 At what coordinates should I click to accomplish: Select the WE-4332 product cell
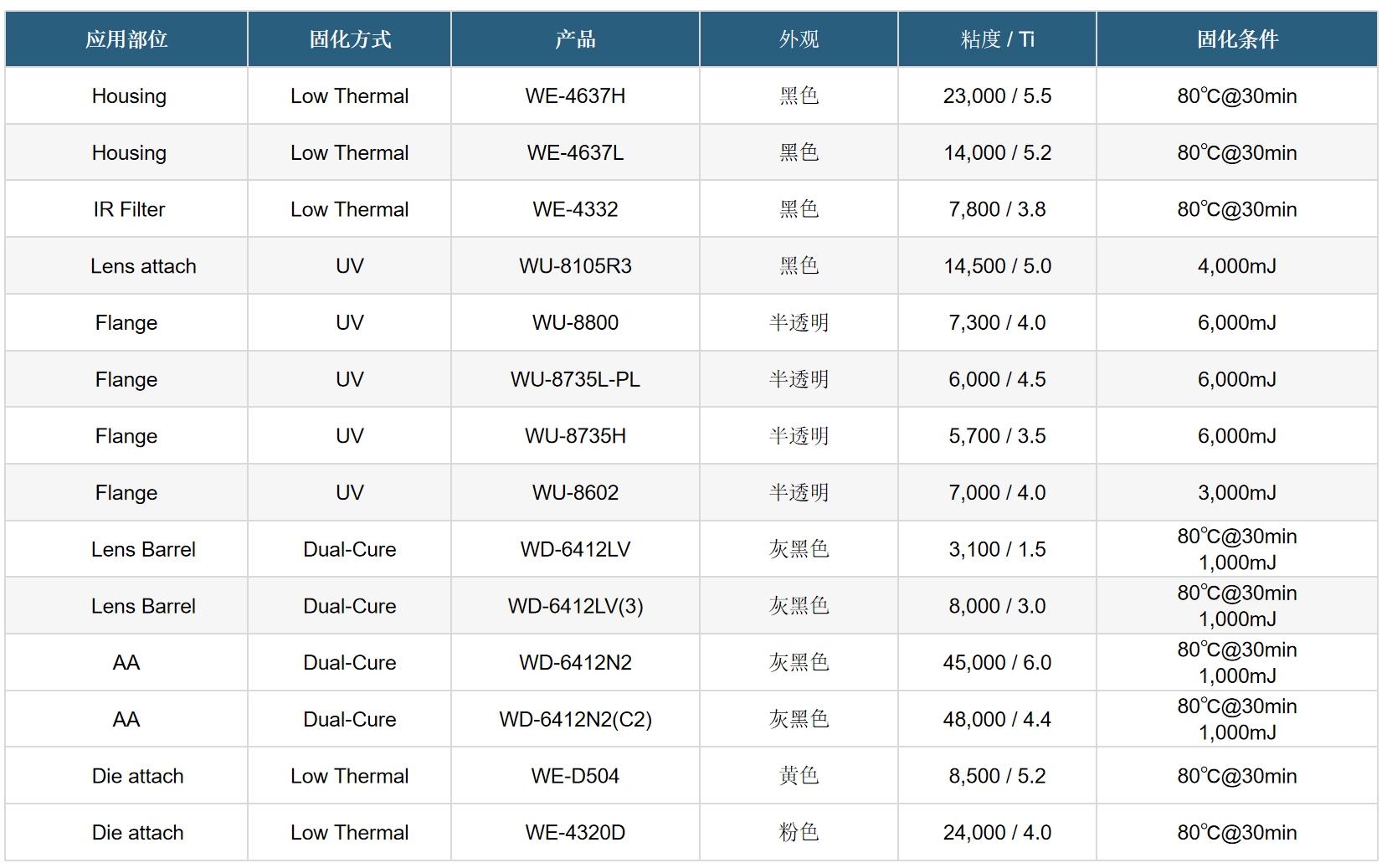click(x=575, y=209)
